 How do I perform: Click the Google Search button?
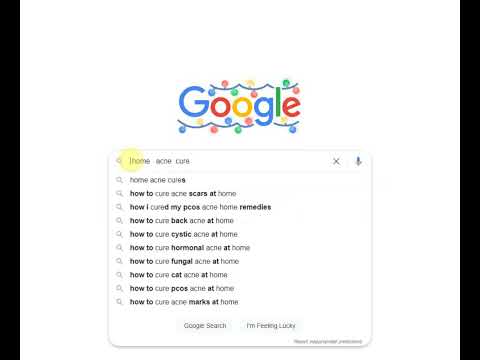205,325
